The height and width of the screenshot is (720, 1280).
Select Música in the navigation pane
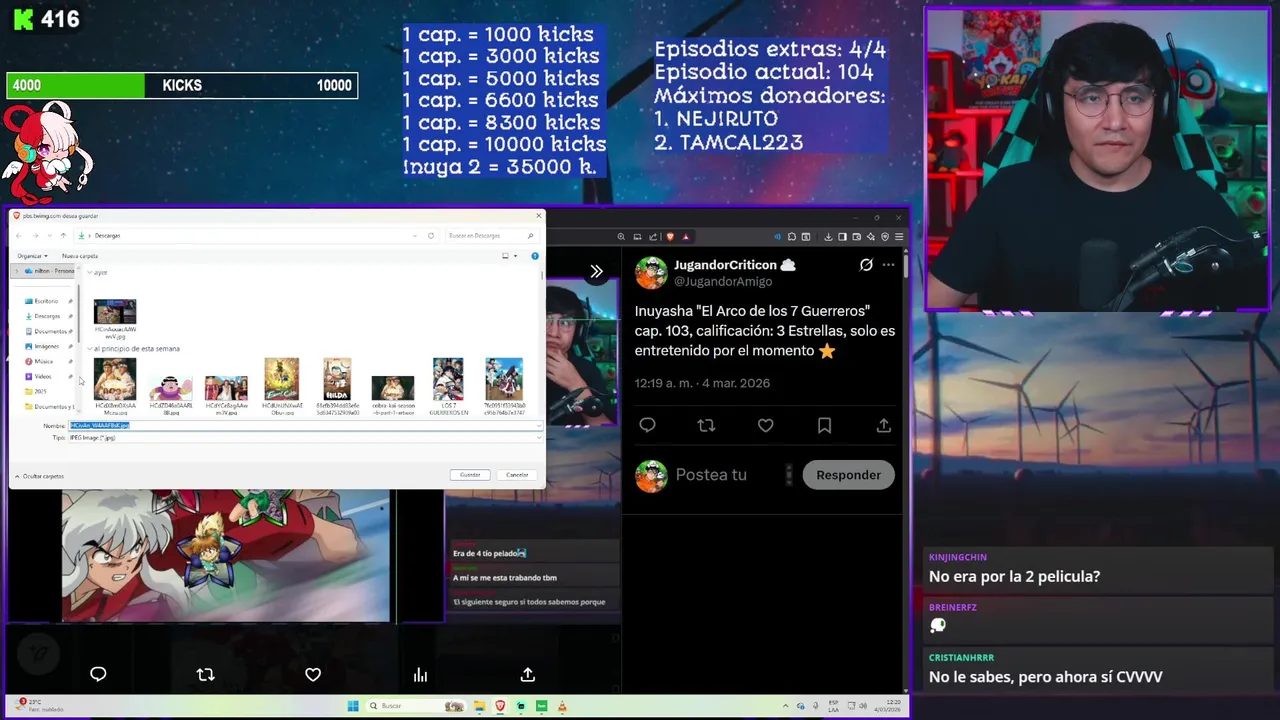tap(43, 361)
